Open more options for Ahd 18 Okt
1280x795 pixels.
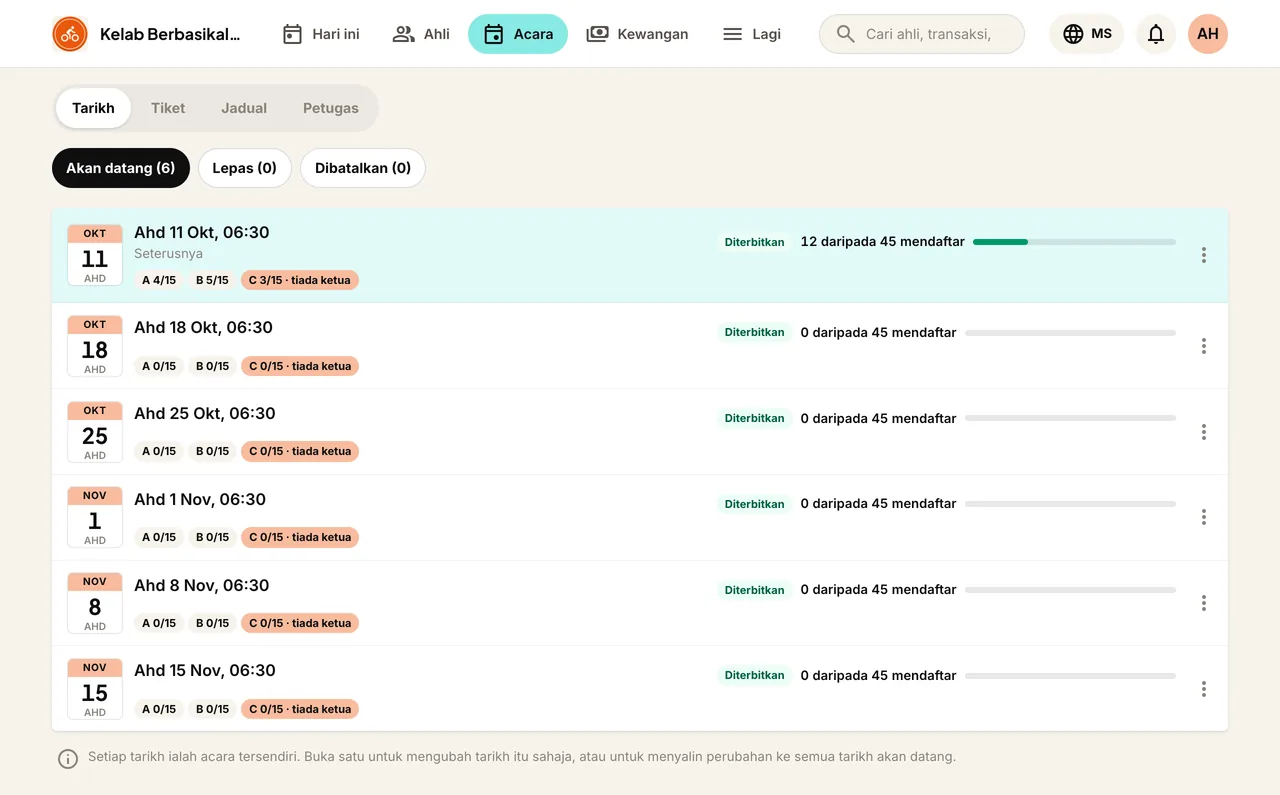tap(1204, 346)
